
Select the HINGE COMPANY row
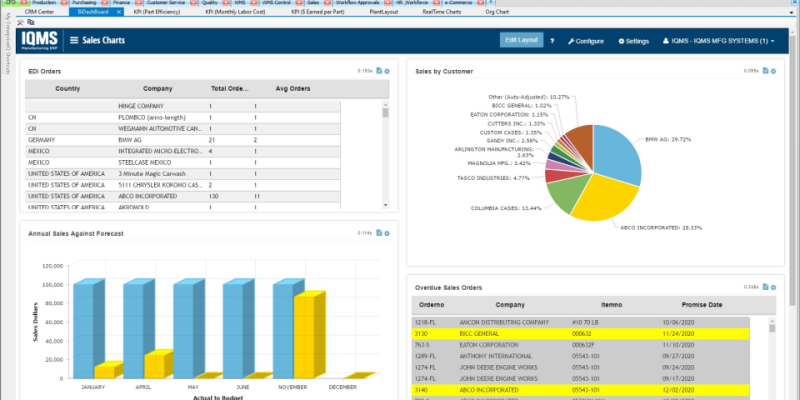(183, 106)
